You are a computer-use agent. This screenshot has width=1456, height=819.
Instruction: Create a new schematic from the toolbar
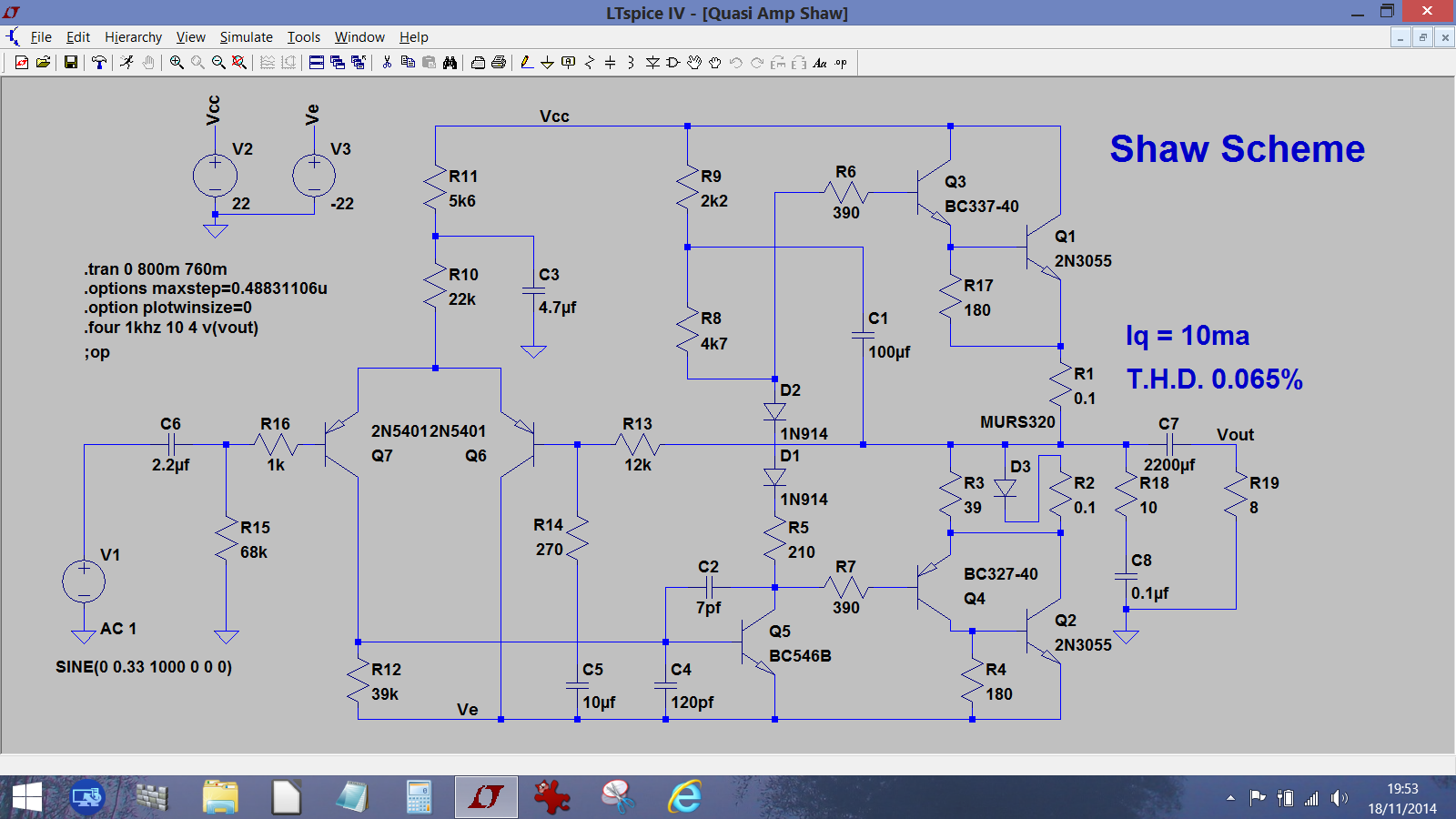coord(21,63)
